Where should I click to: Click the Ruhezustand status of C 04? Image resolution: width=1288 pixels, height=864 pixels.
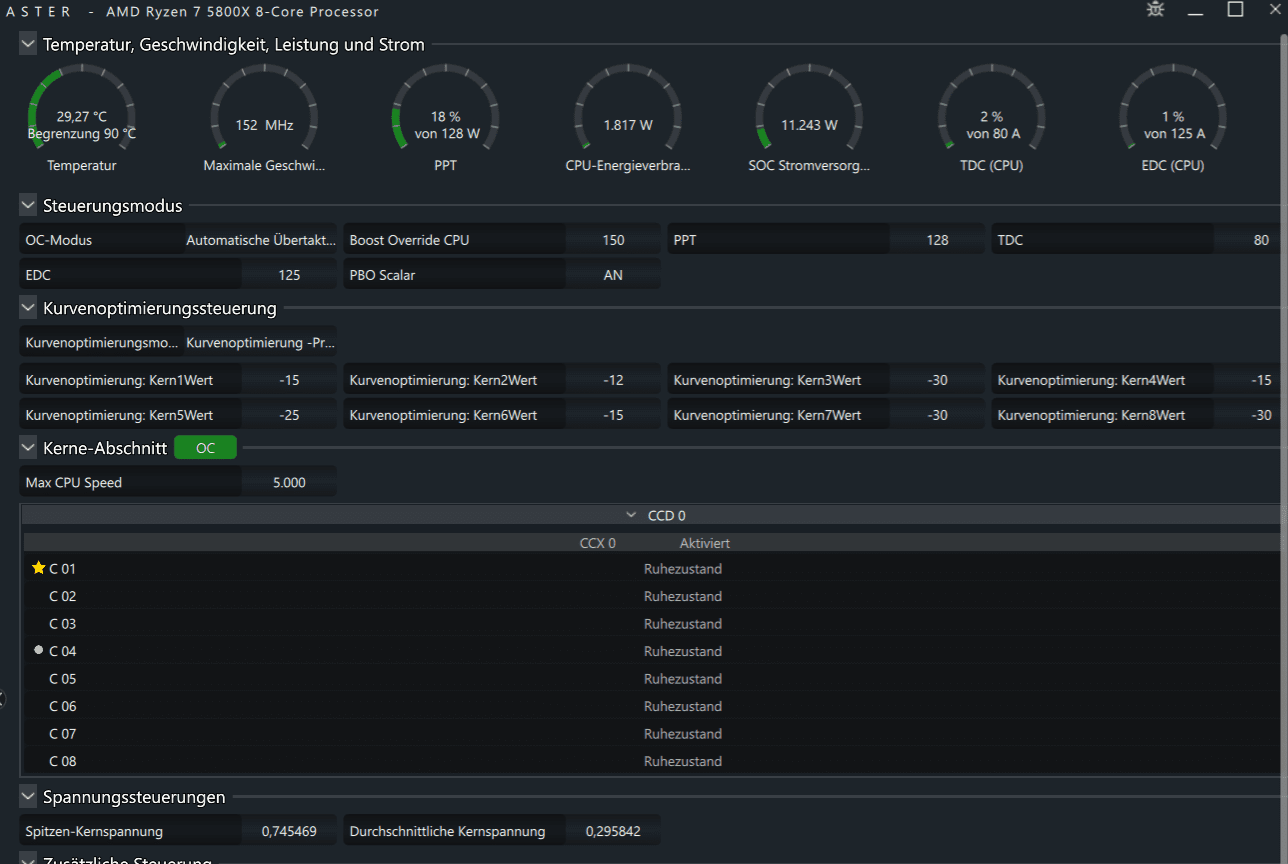point(683,651)
